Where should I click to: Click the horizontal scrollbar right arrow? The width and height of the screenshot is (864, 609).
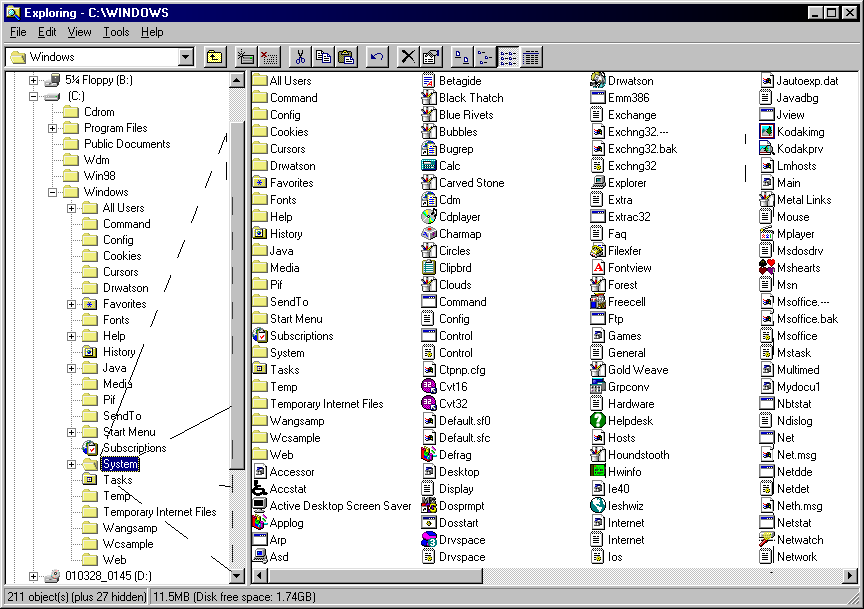click(849, 576)
